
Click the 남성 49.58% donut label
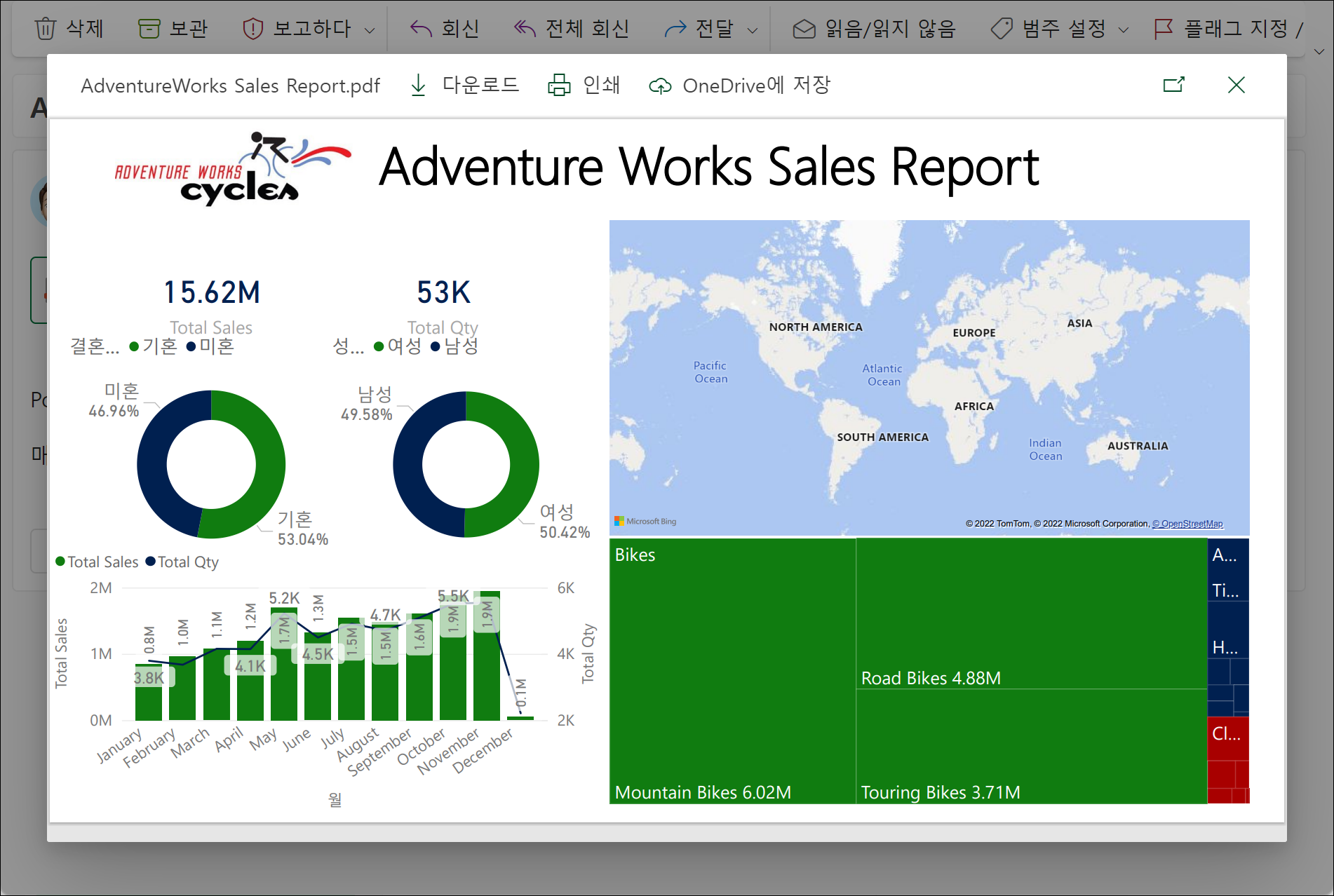367,404
